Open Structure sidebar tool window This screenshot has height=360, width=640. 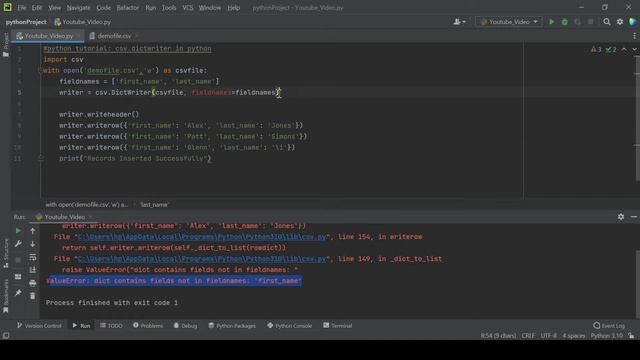pos(5,253)
